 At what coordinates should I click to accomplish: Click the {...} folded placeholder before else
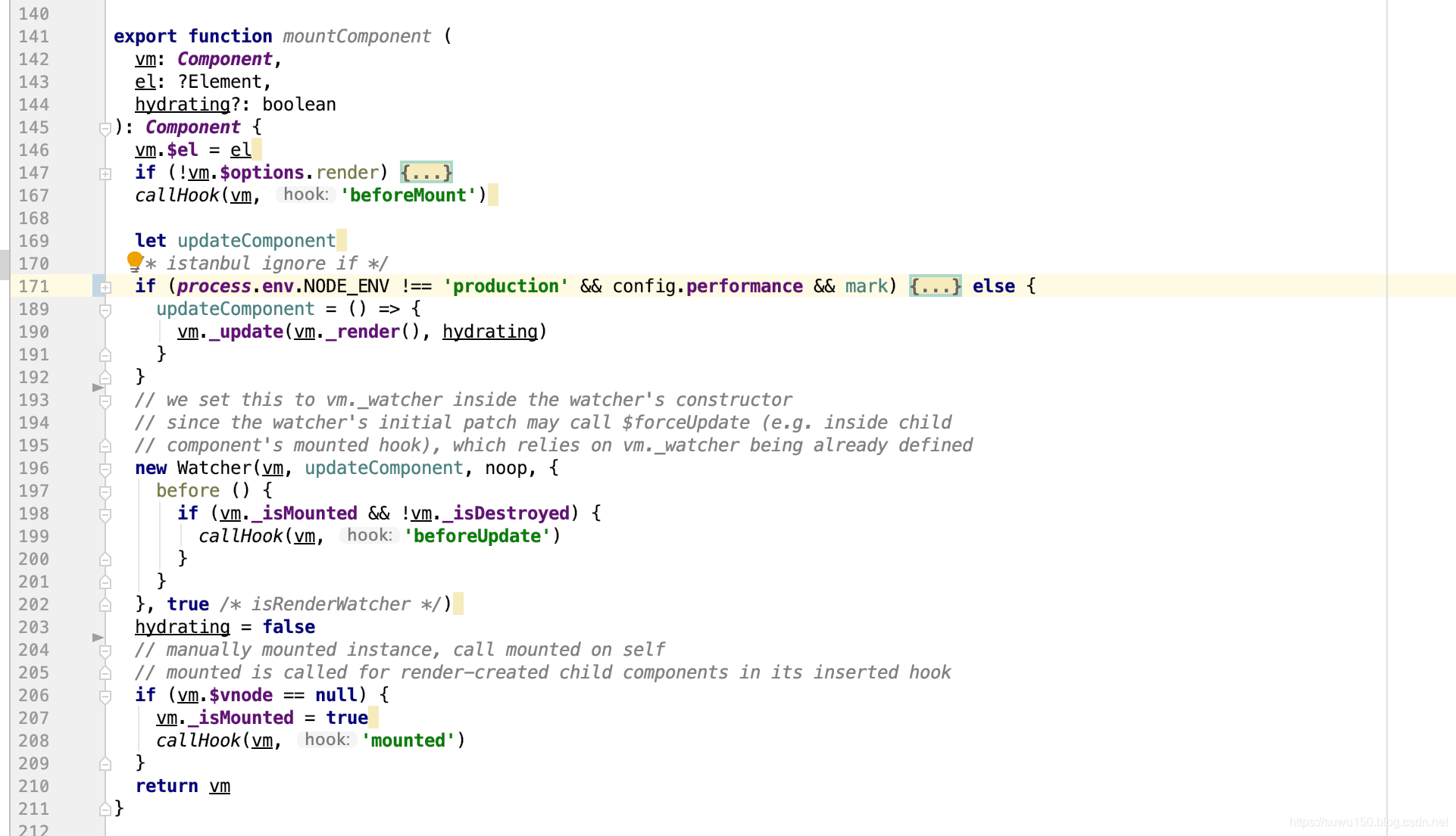(x=935, y=286)
